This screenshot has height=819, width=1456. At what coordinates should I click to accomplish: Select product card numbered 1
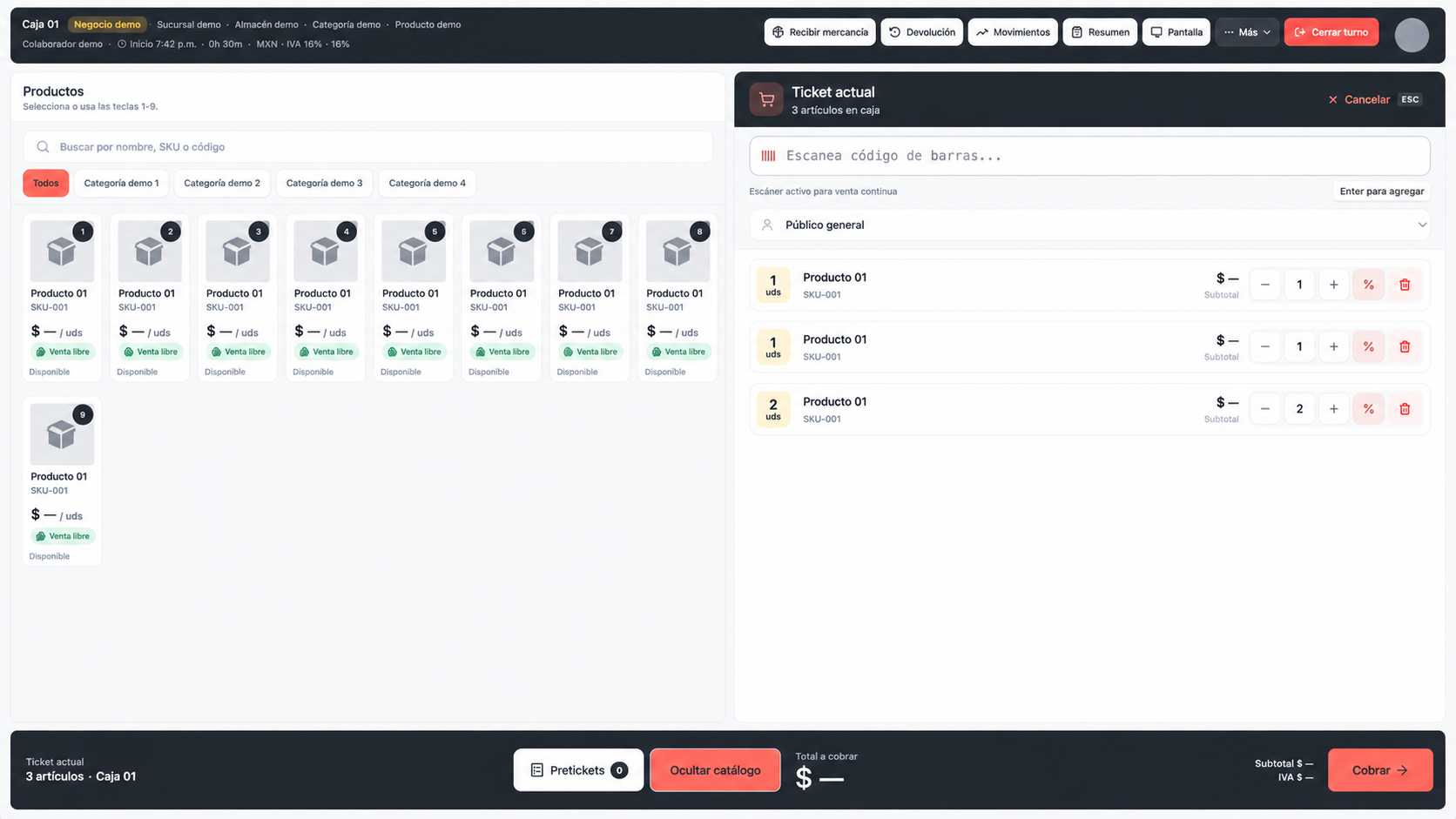62,298
